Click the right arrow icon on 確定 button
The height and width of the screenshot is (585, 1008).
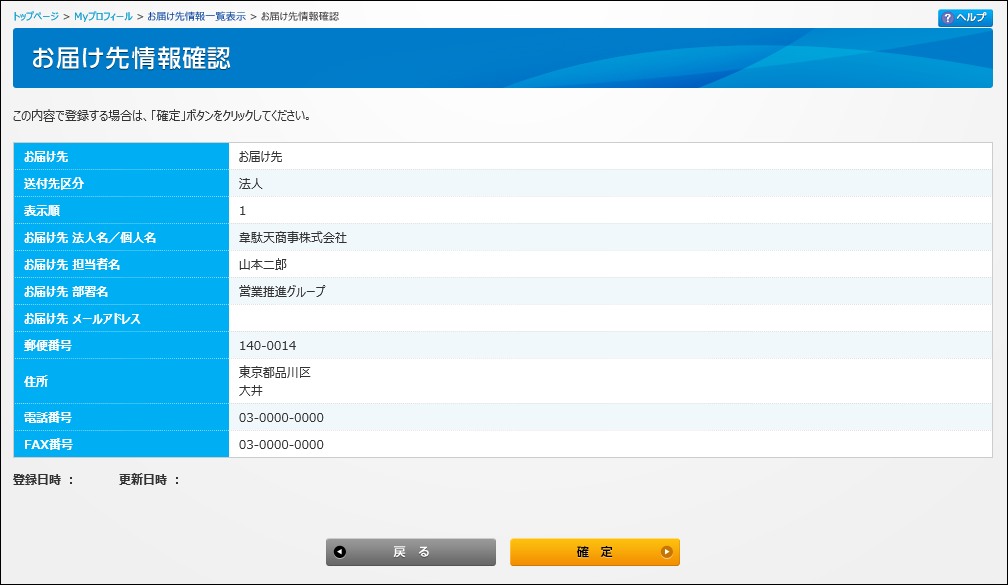[x=666, y=552]
